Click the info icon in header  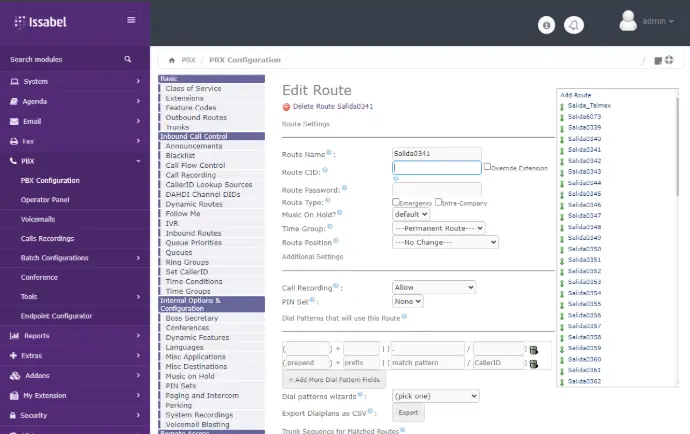pyautogui.click(x=546, y=25)
